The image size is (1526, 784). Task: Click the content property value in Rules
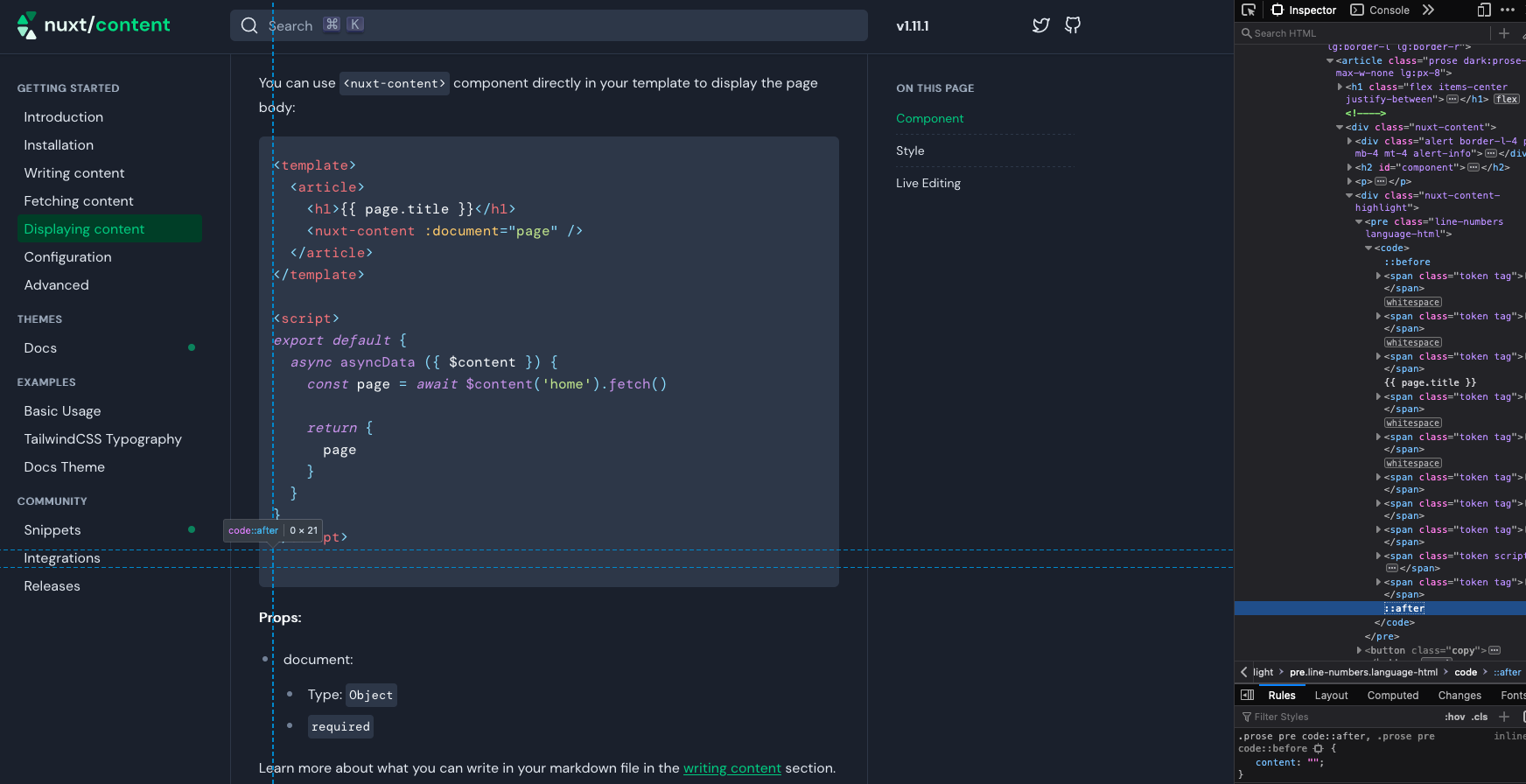click(x=1312, y=763)
